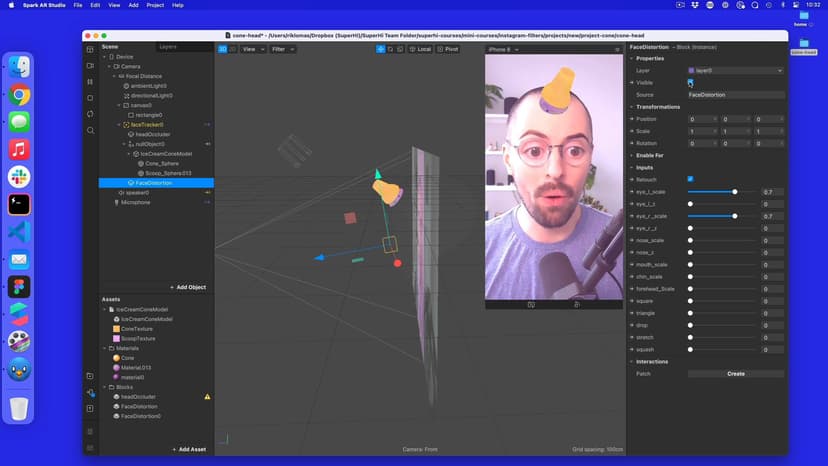Toggle visibility indicator on nullObject0 row

coord(208,144)
